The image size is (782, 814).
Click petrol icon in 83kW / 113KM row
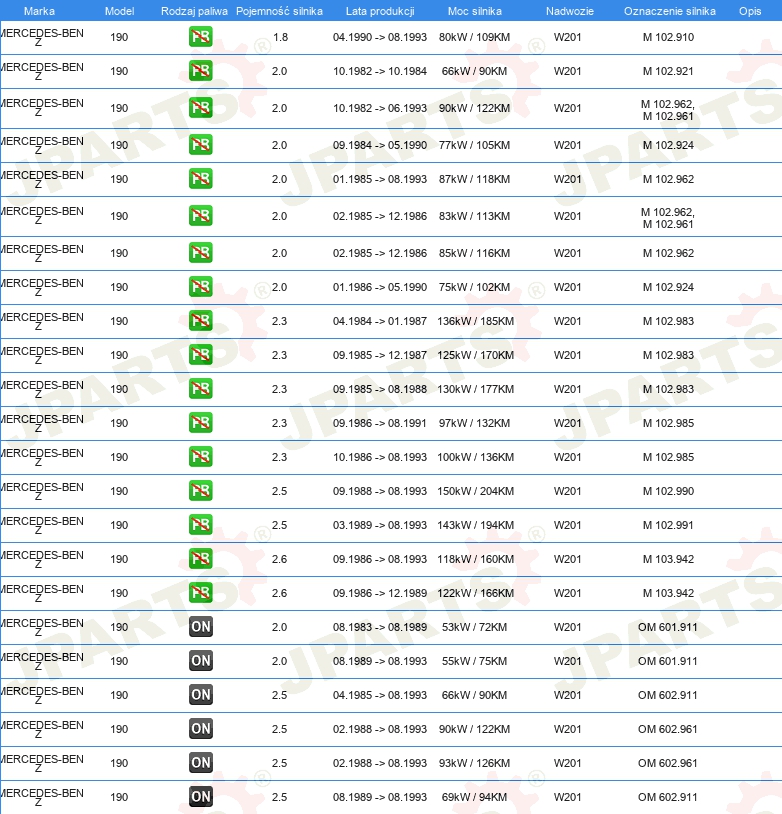point(200,216)
